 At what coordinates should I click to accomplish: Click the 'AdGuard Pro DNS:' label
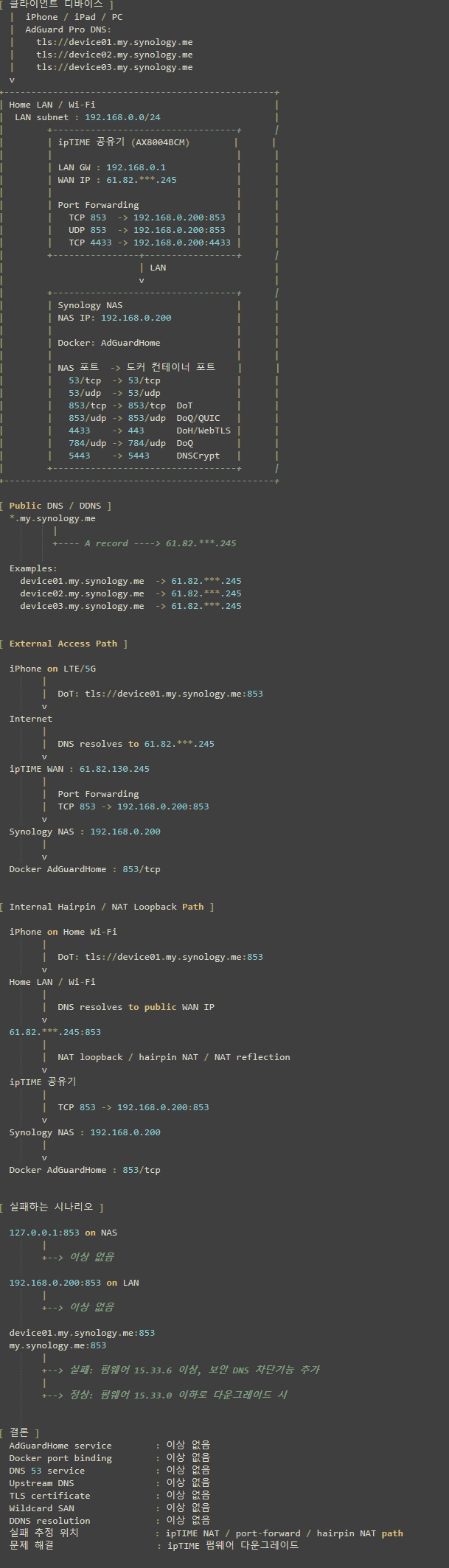(x=69, y=29)
